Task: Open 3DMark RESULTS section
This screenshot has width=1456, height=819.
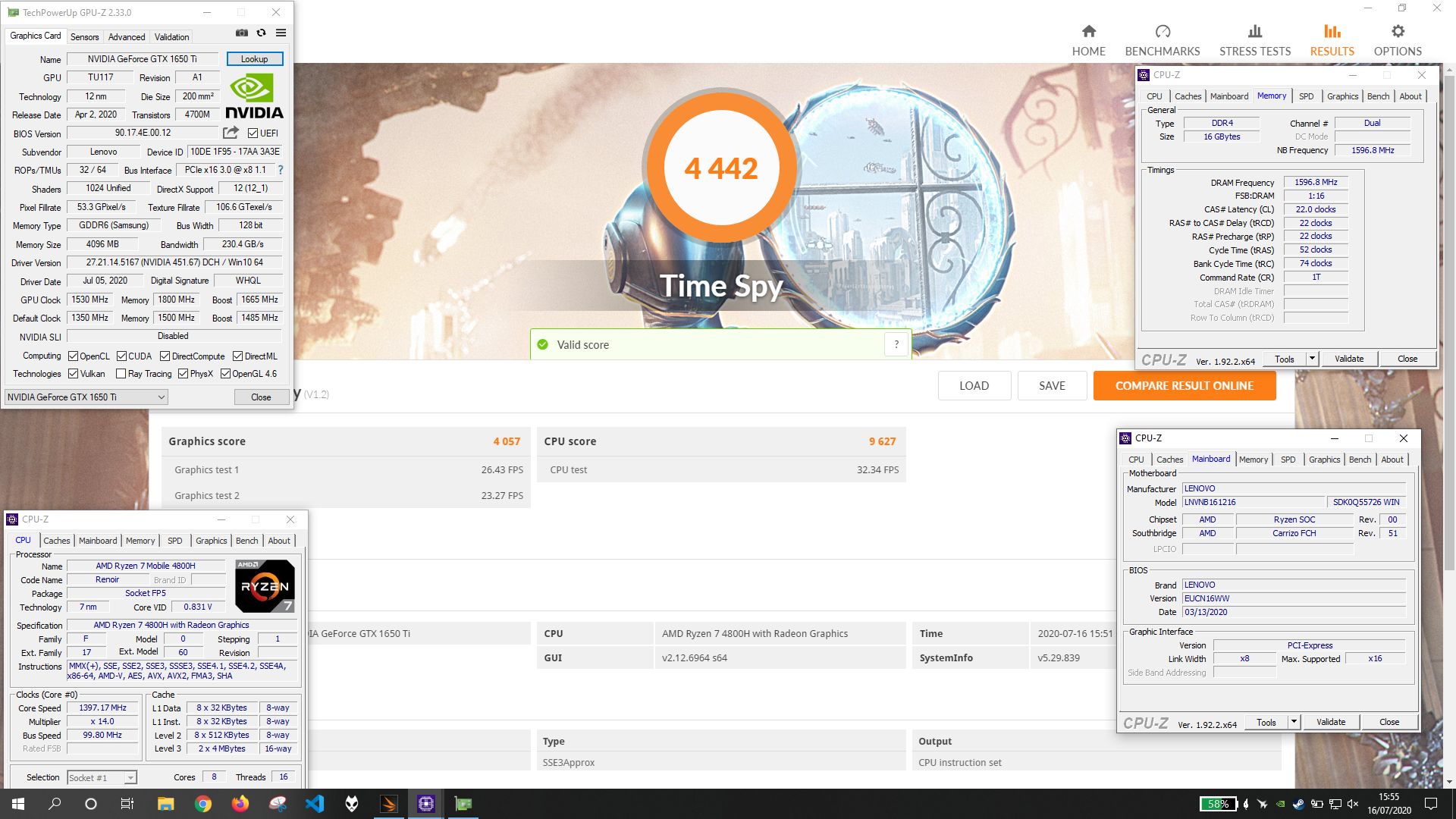Action: coord(1332,40)
